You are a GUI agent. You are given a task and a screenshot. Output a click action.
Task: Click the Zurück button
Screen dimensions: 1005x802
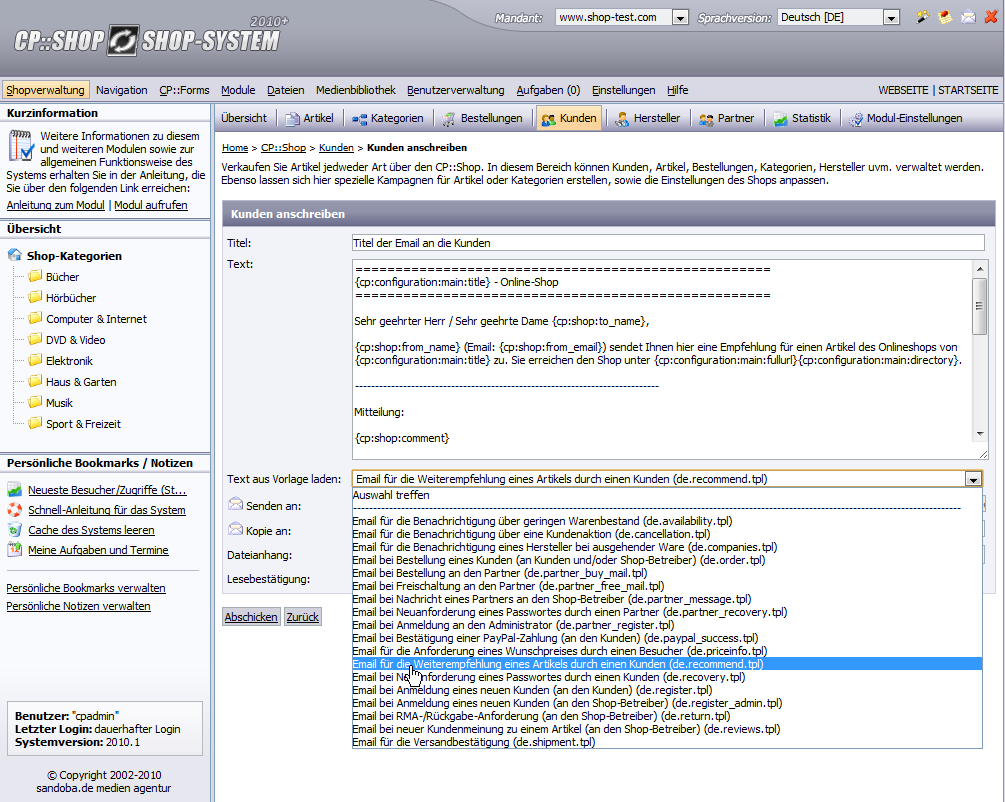point(303,617)
